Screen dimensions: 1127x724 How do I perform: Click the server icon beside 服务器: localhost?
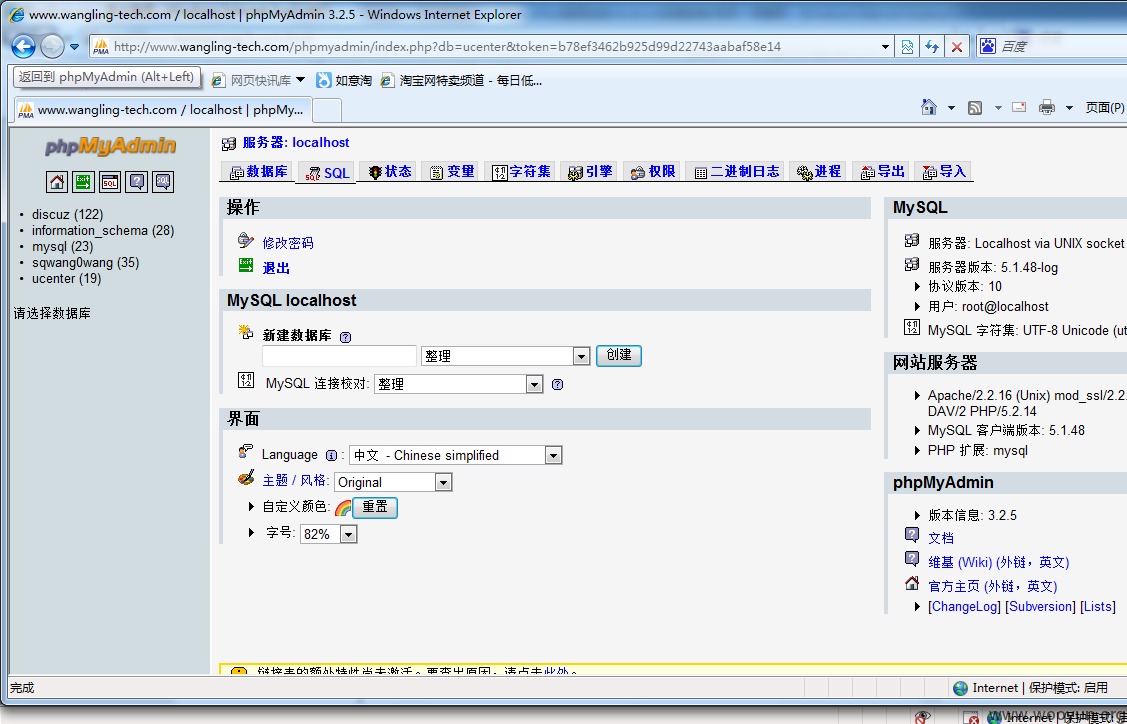tap(229, 143)
